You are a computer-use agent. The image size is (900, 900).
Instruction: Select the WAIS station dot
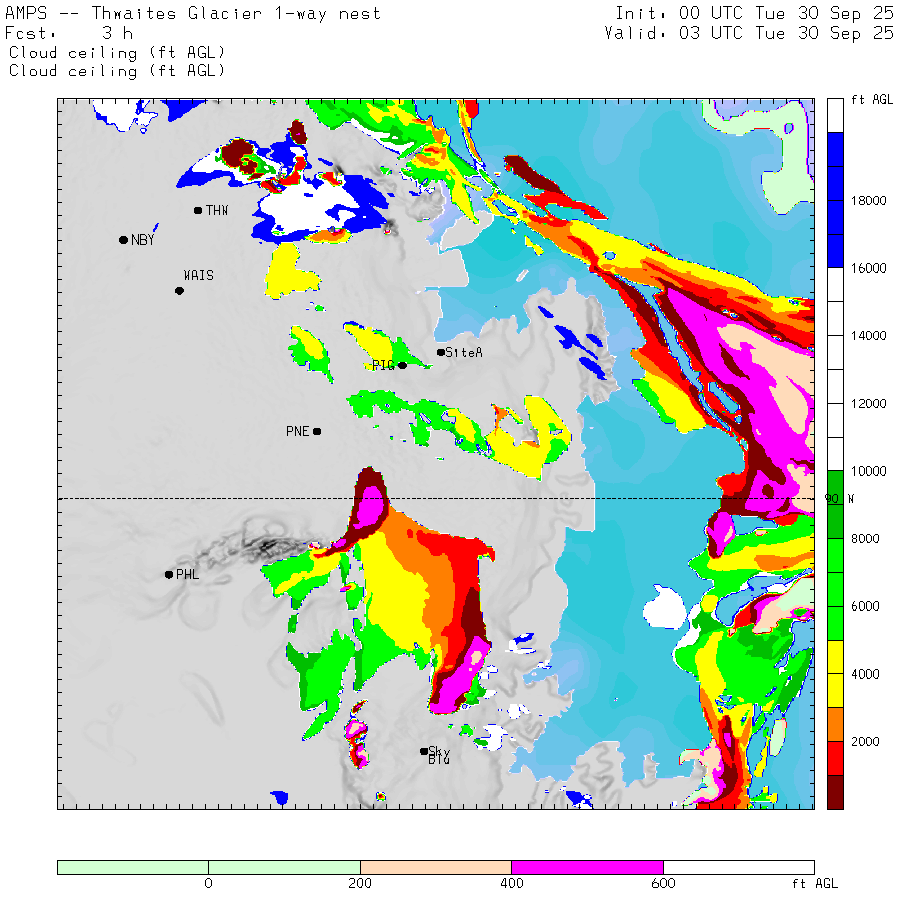[x=179, y=291]
